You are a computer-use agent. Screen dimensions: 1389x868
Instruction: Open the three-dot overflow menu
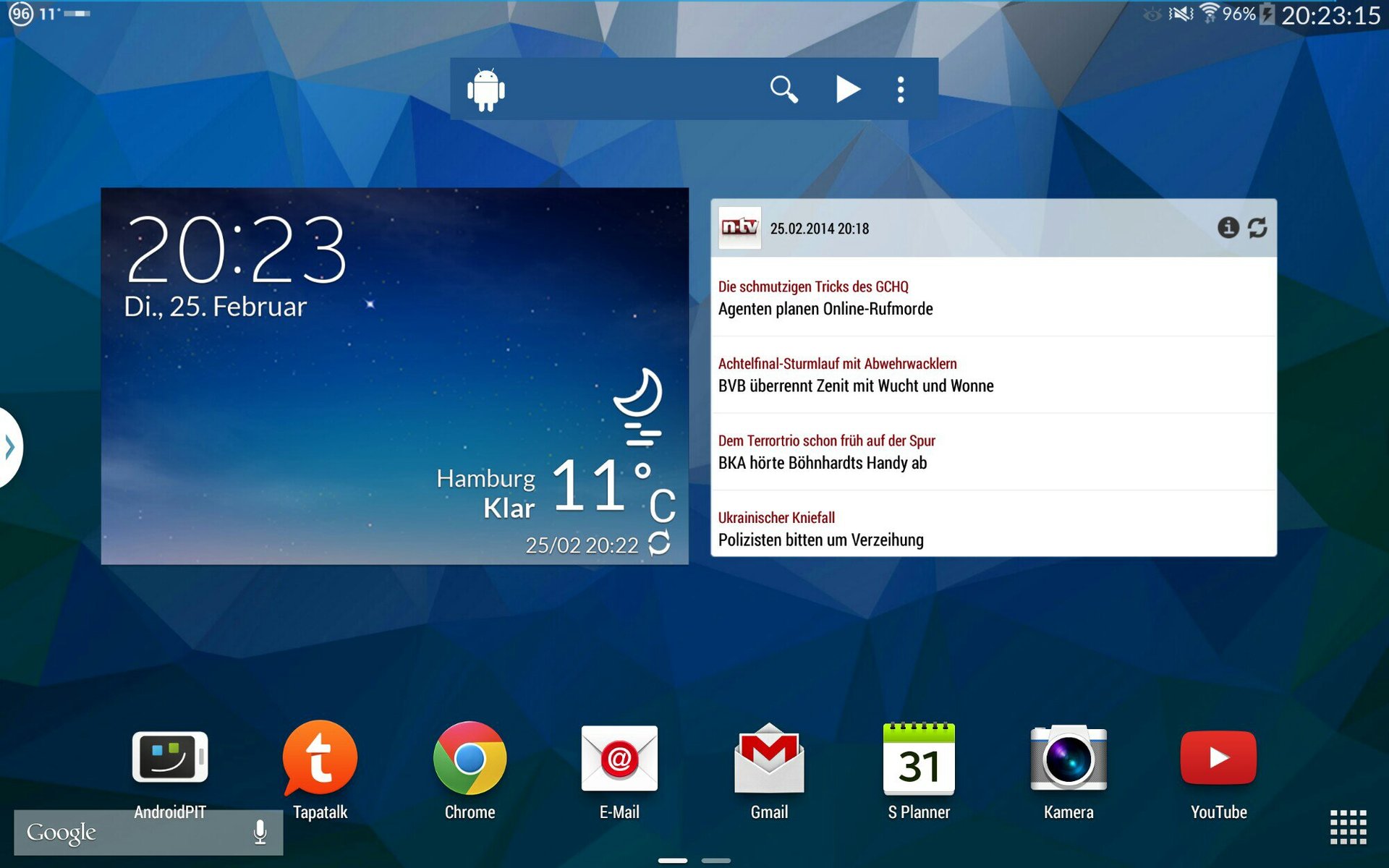pyautogui.click(x=901, y=90)
